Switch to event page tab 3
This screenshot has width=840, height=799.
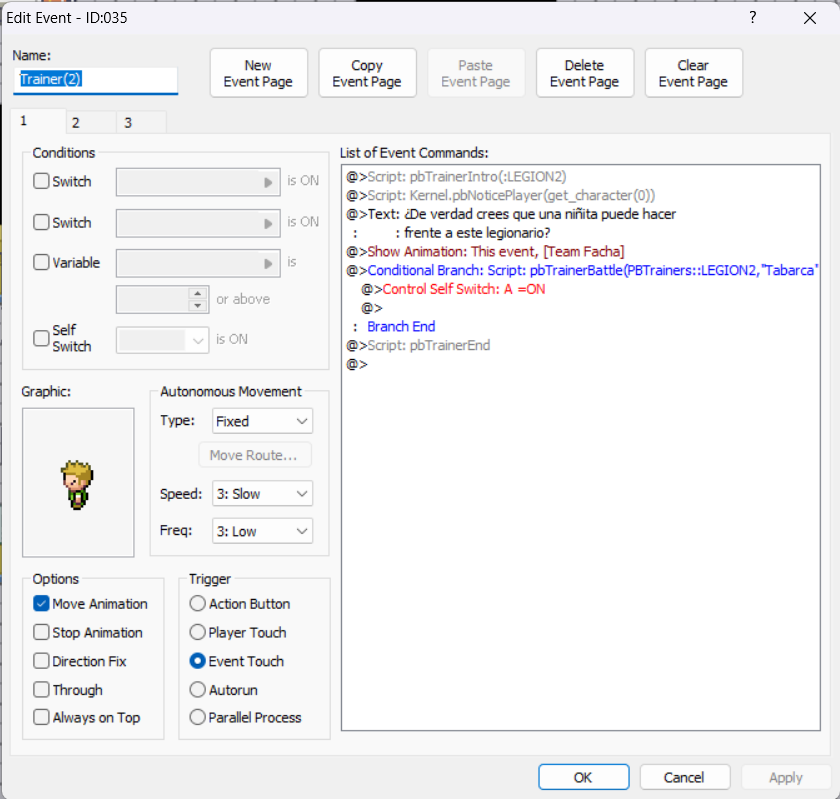128,123
